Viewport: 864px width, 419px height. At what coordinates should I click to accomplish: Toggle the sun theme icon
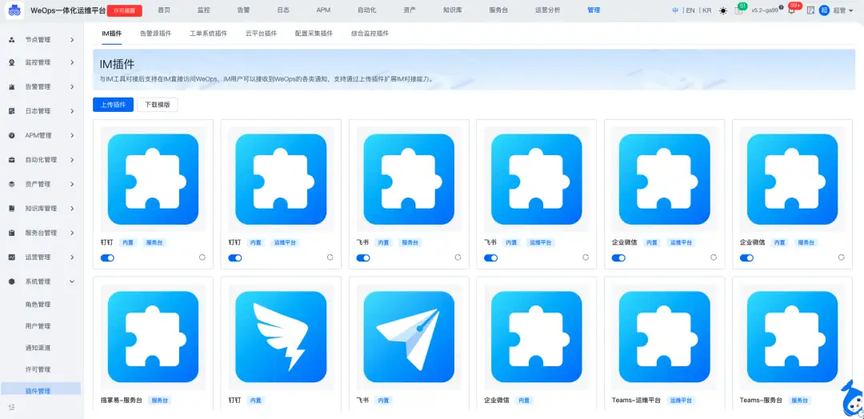(x=723, y=10)
